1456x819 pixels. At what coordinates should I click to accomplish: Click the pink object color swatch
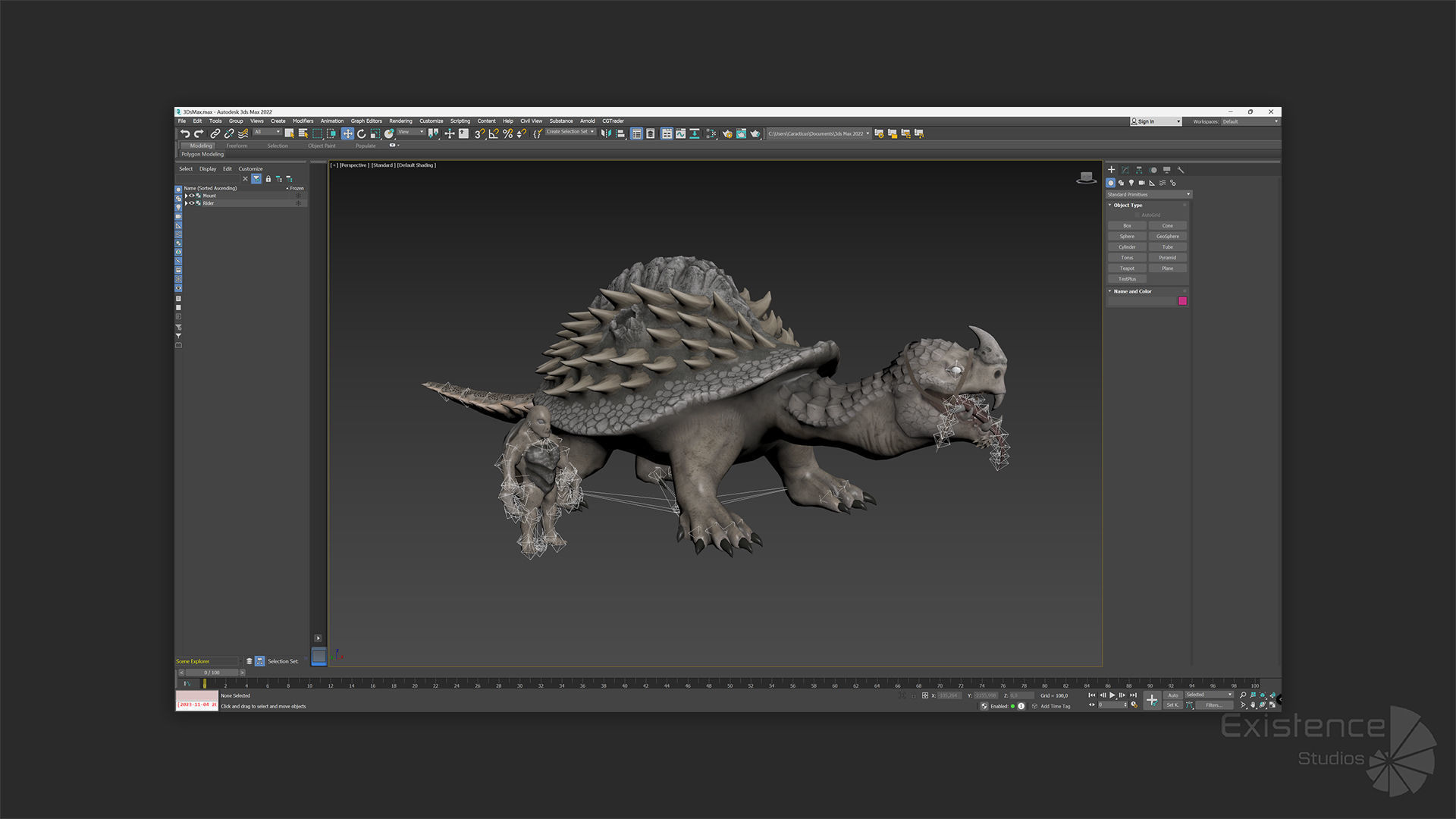pyautogui.click(x=1182, y=301)
